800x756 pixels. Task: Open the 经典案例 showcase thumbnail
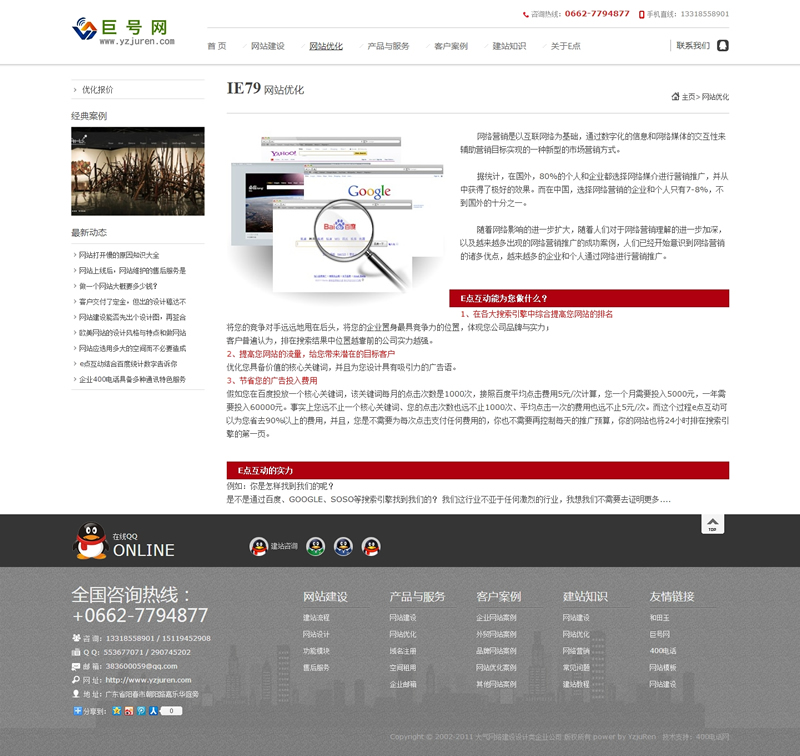[x=138, y=171]
